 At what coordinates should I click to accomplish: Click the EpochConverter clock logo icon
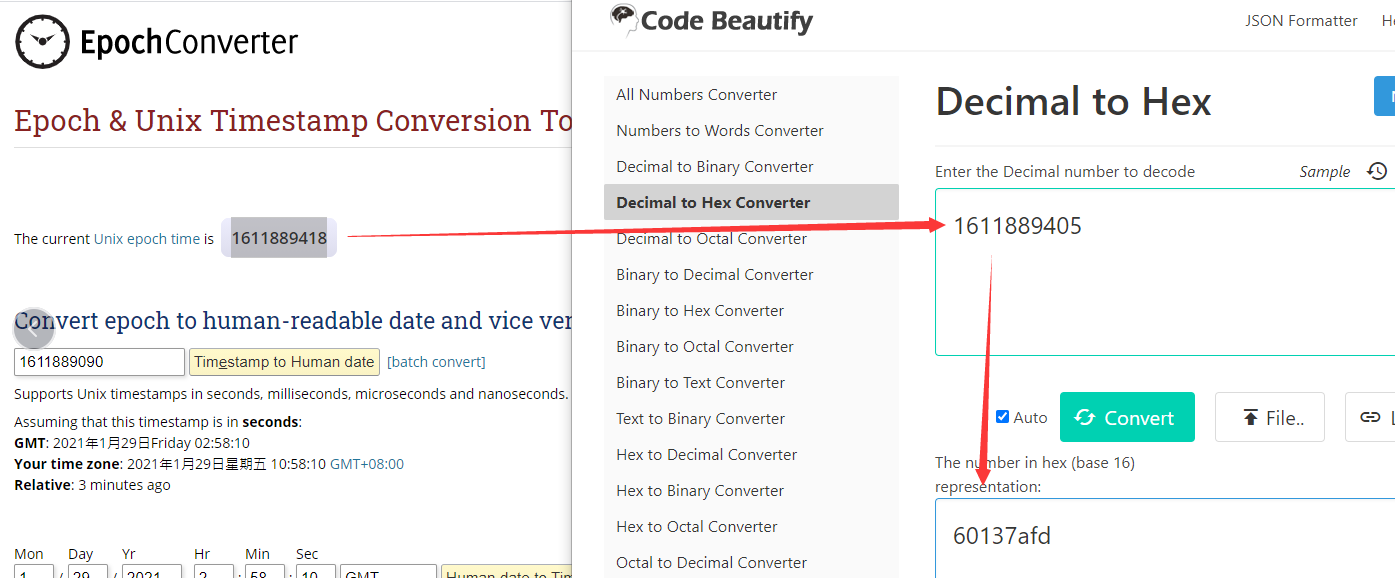click(x=42, y=42)
